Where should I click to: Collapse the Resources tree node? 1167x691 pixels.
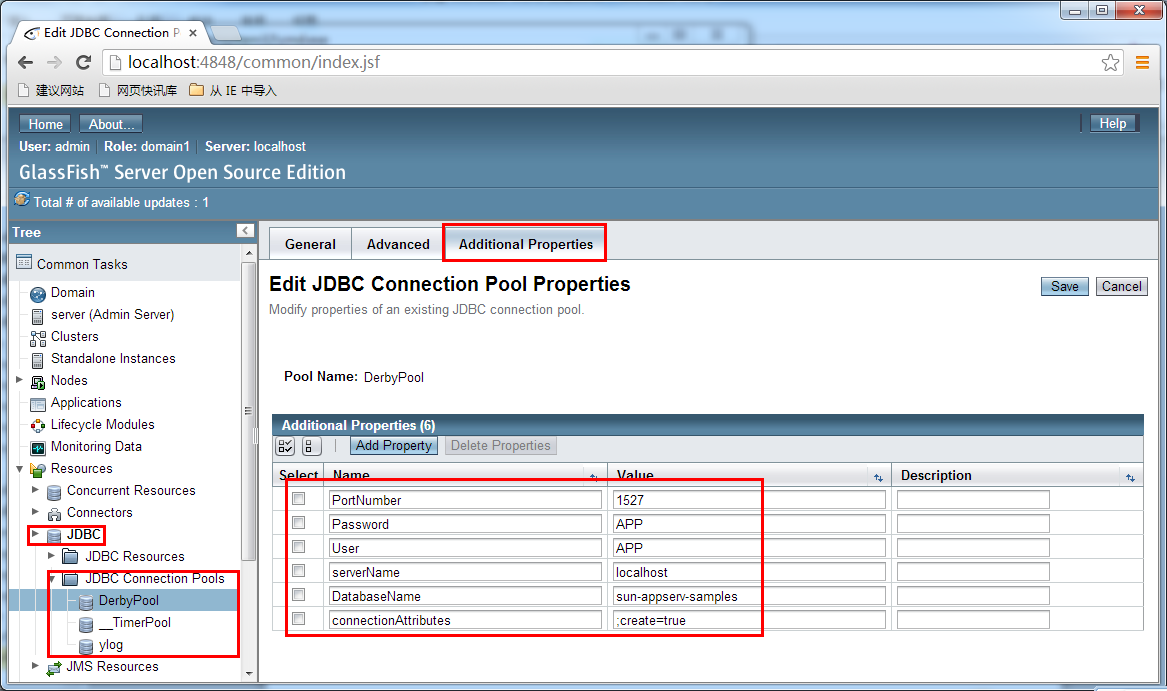(19, 469)
